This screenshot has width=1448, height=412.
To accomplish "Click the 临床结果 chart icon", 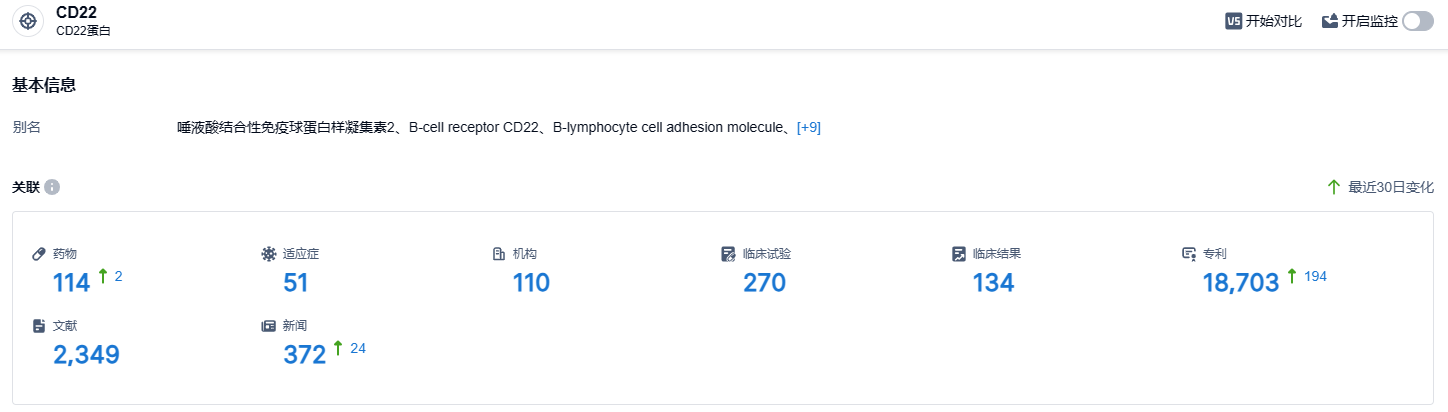I will pos(958,254).
